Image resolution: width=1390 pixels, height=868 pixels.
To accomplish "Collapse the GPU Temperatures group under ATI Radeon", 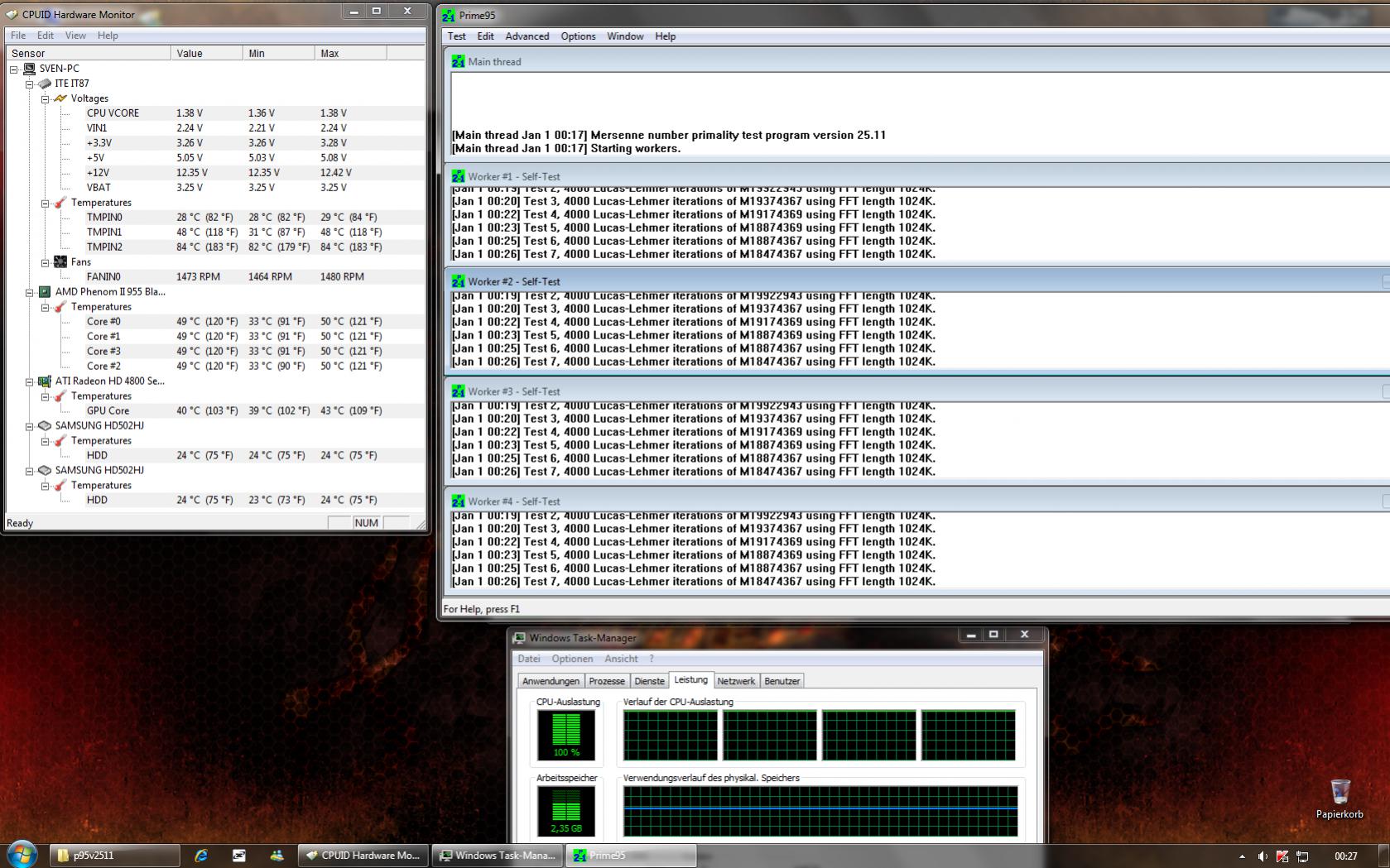I will pos(46,396).
